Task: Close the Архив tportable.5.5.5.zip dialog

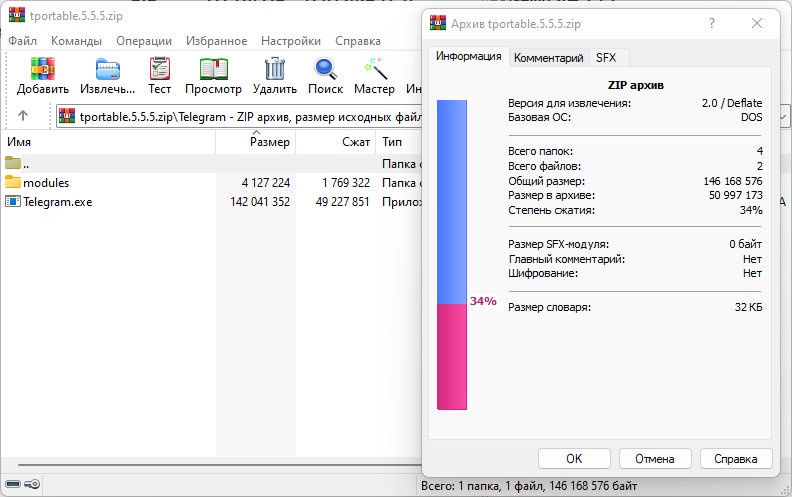Action: click(757, 23)
